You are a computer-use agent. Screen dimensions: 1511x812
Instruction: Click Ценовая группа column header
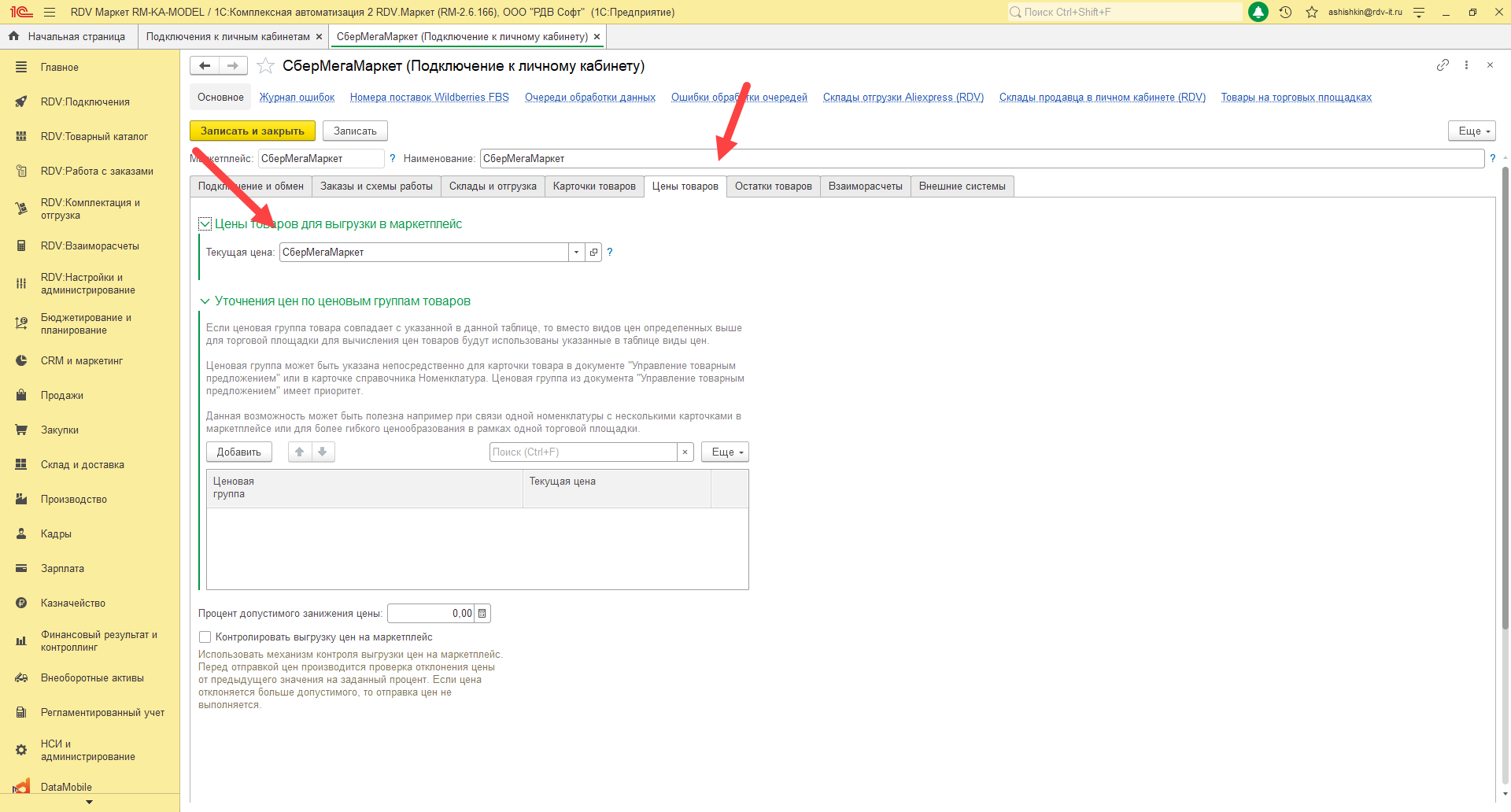tap(364, 488)
